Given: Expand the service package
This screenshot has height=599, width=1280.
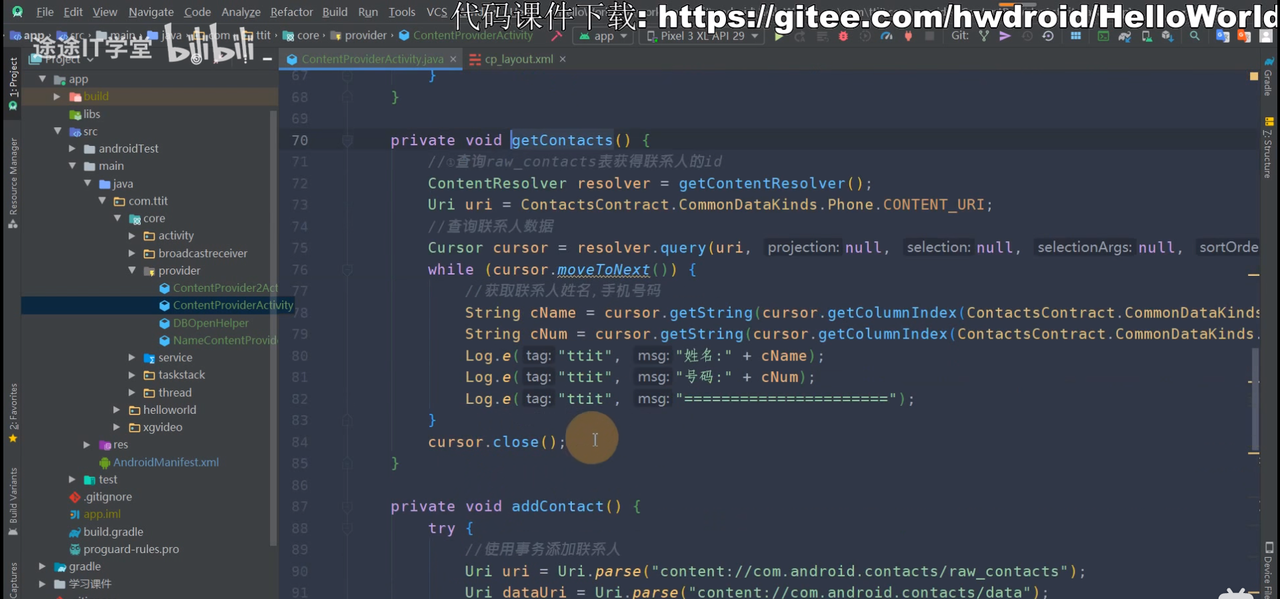Looking at the screenshot, I should point(132,357).
